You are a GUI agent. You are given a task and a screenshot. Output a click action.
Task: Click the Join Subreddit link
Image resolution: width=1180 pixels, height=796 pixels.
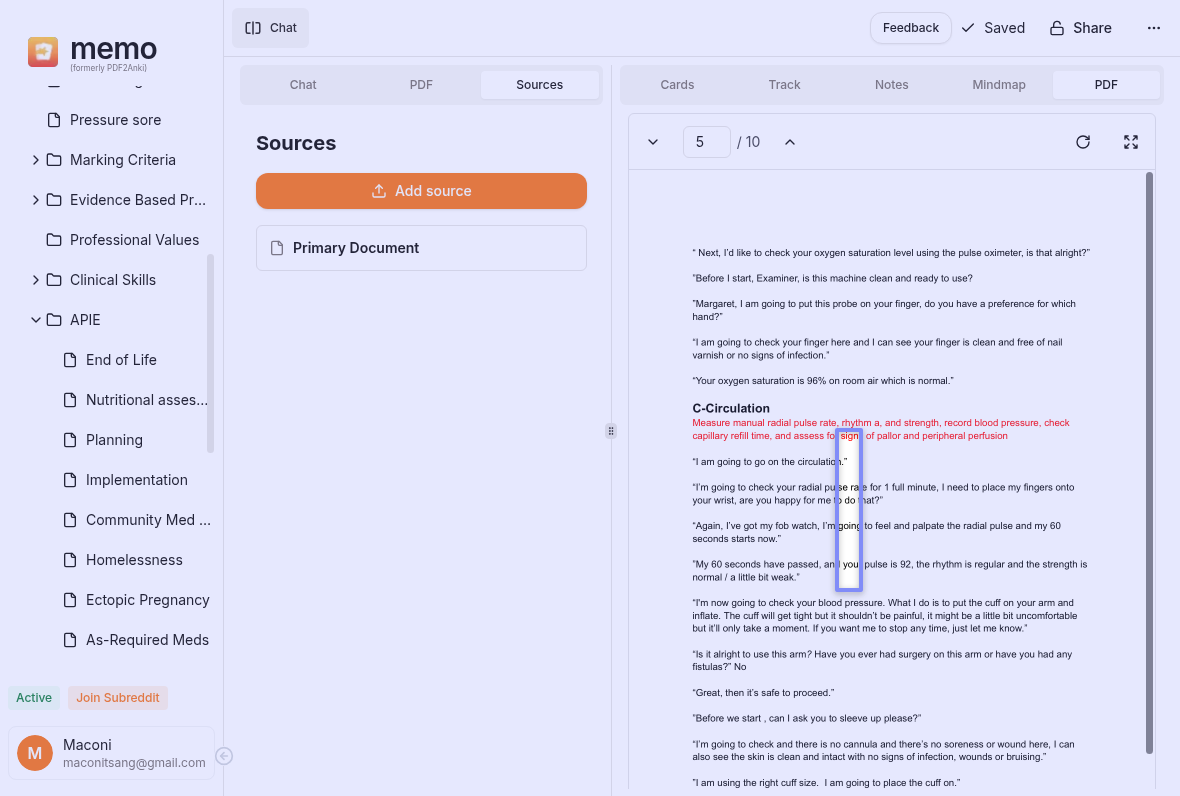[117, 698]
